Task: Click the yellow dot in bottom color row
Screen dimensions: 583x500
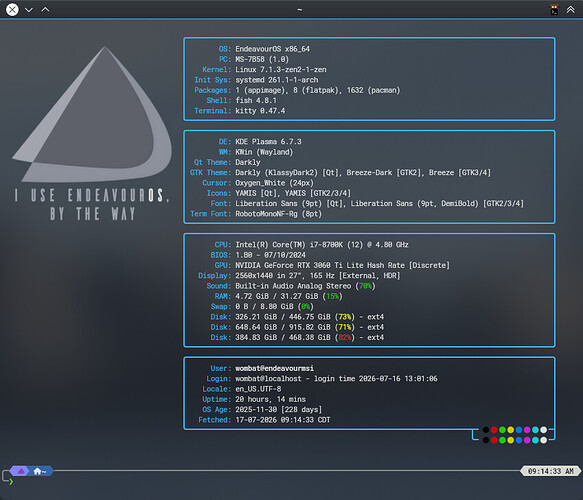Action: coord(510,440)
